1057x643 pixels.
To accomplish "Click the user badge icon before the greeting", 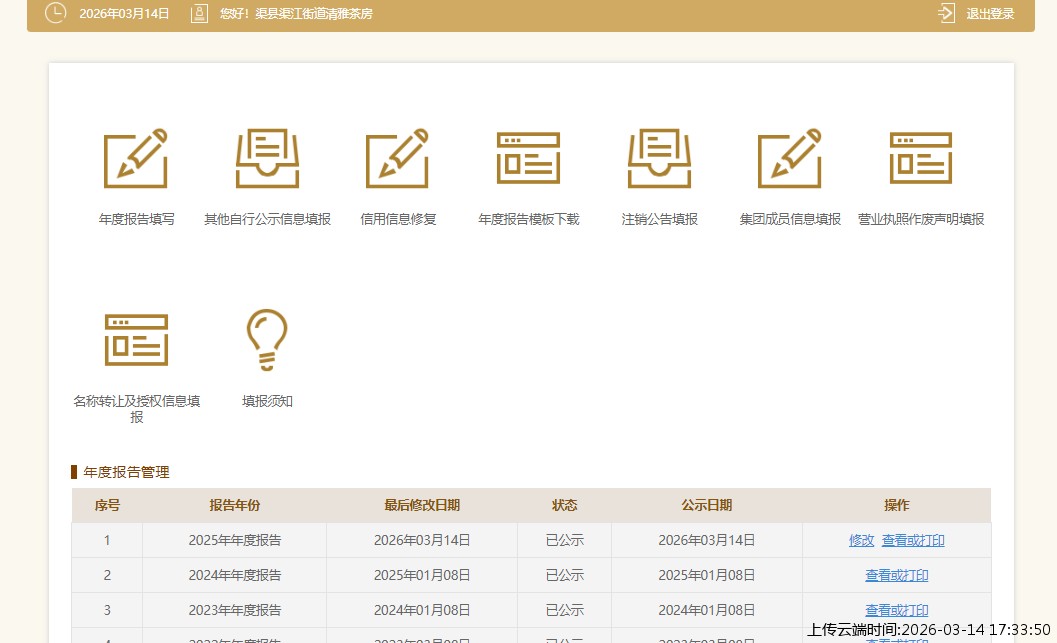I will [199, 14].
